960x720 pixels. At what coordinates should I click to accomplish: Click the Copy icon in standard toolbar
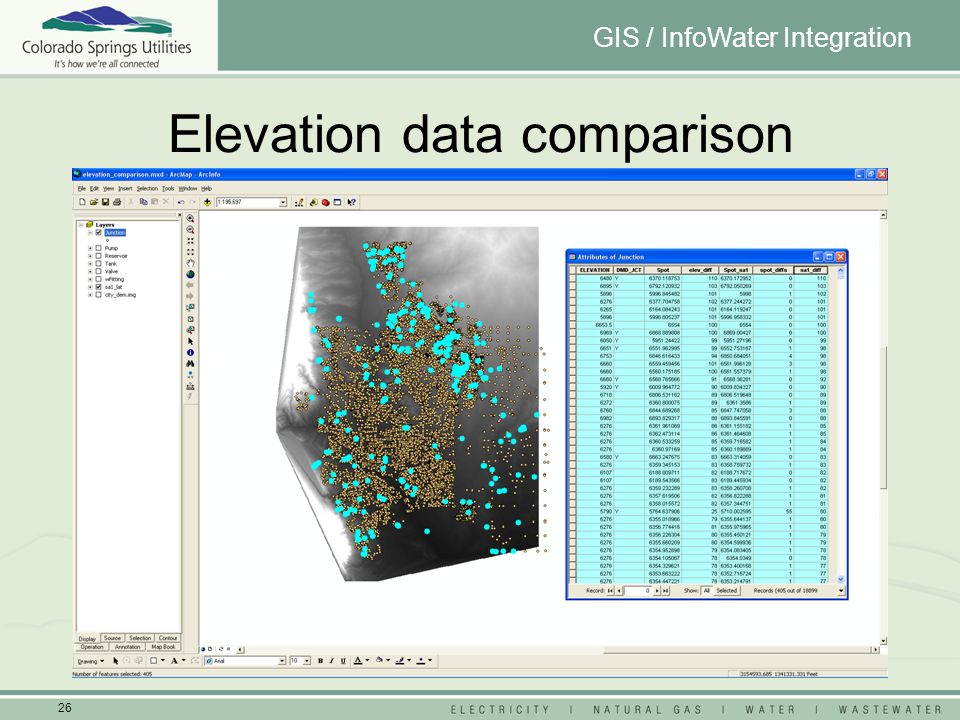pos(143,202)
